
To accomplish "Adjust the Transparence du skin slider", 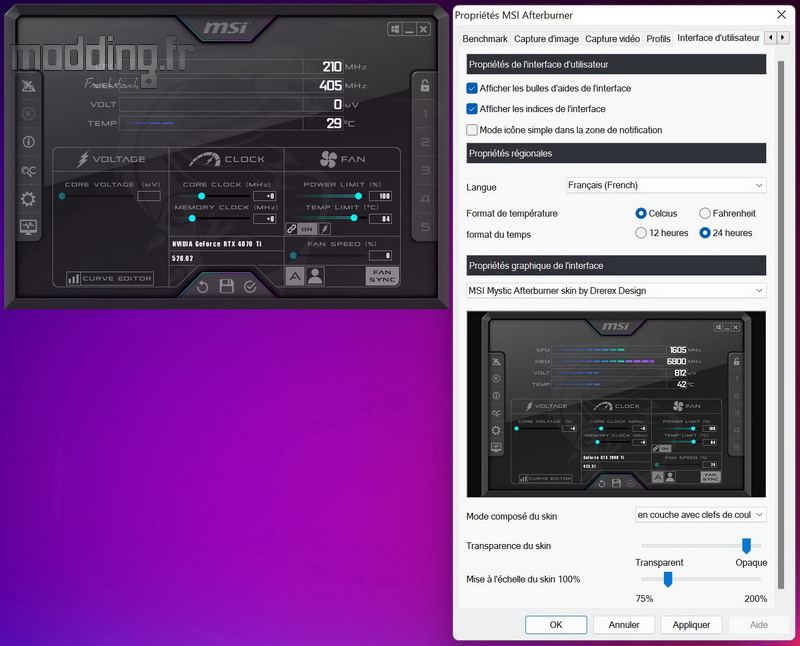I will 746,545.
